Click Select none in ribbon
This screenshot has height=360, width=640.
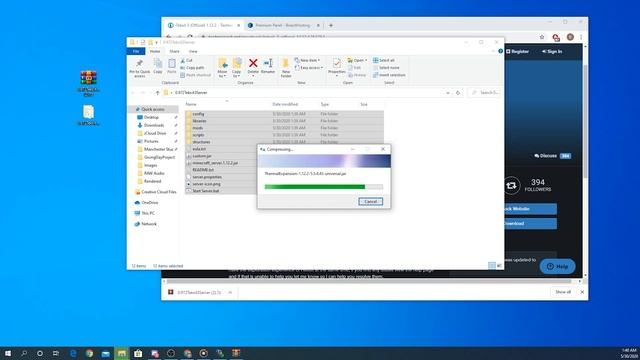(x=386, y=68)
